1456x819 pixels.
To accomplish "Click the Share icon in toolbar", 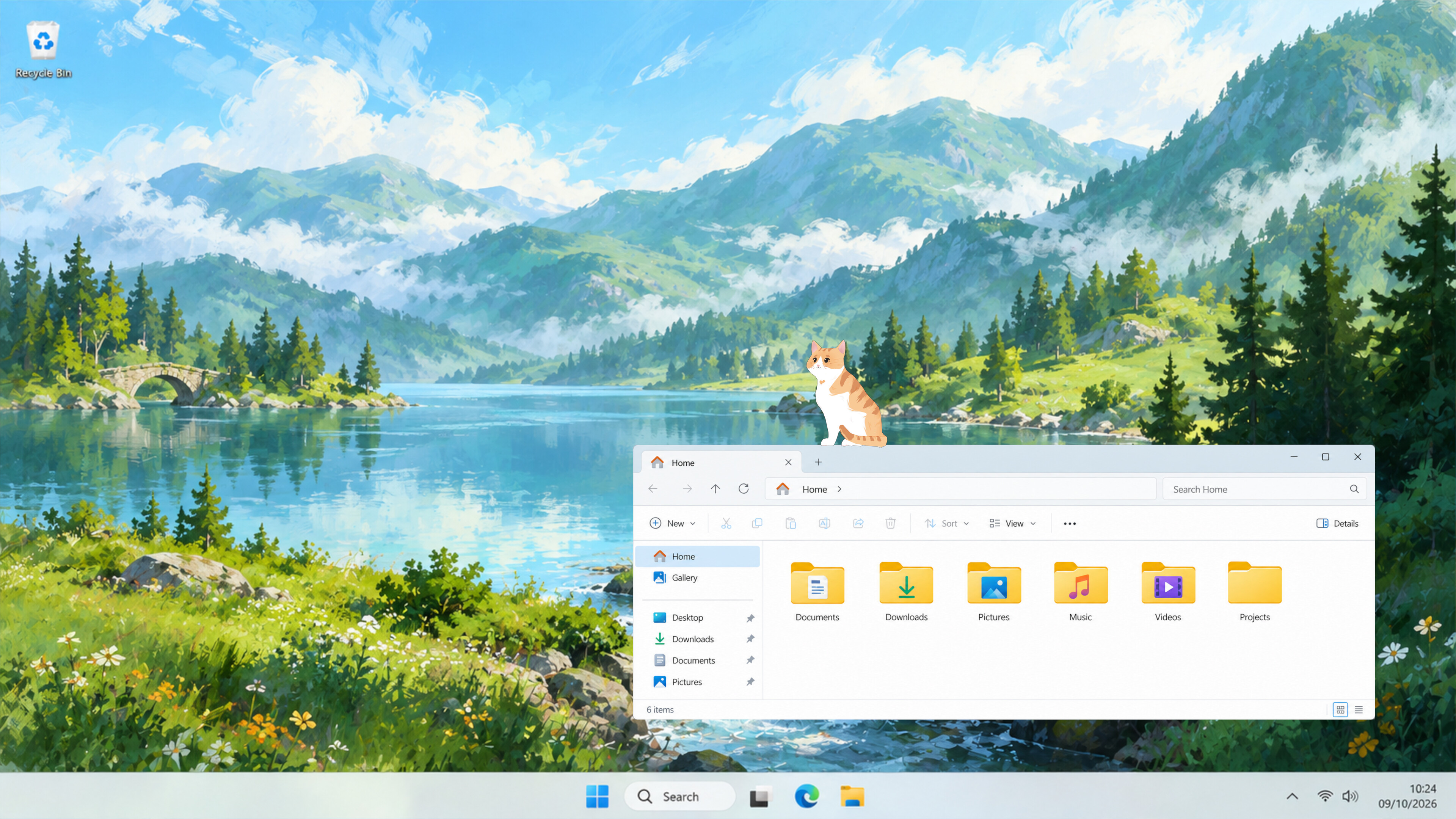I will pyautogui.click(x=858, y=523).
